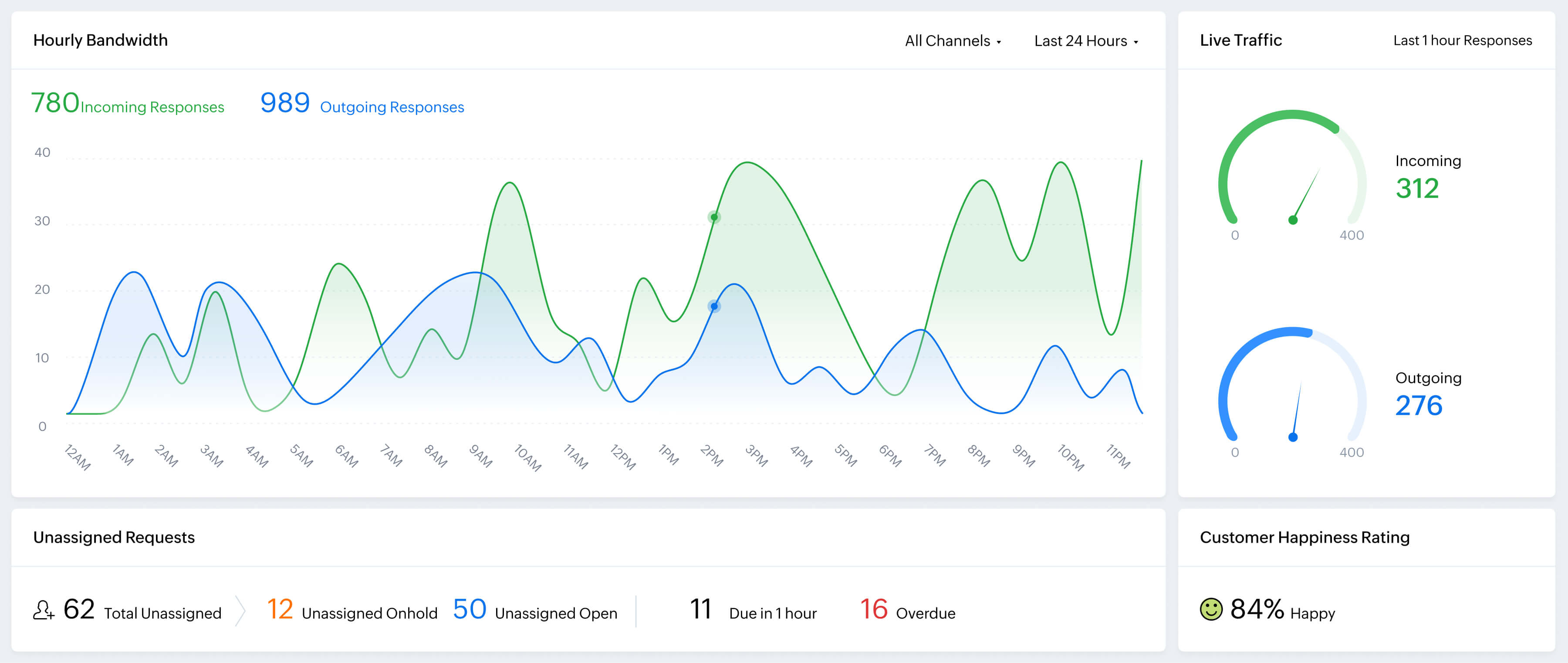Click chevron arrow after Total Unassigned
Viewport: 1568px width, 663px height.
(240, 610)
